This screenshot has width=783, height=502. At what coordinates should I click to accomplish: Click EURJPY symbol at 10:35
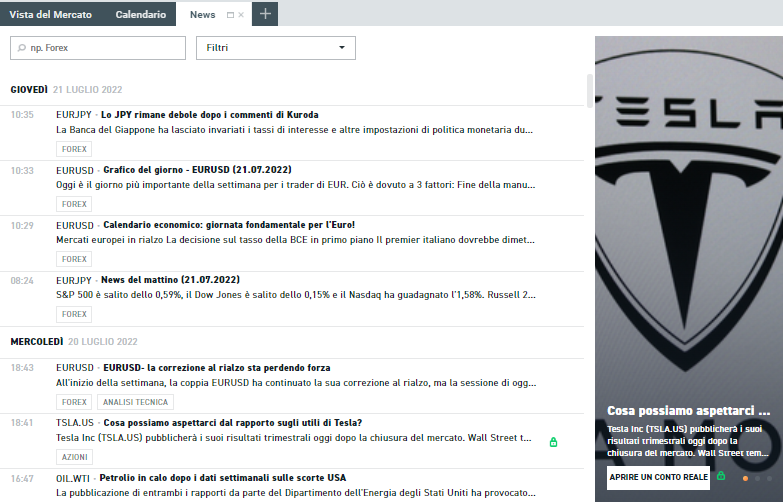tap(74, 115)
